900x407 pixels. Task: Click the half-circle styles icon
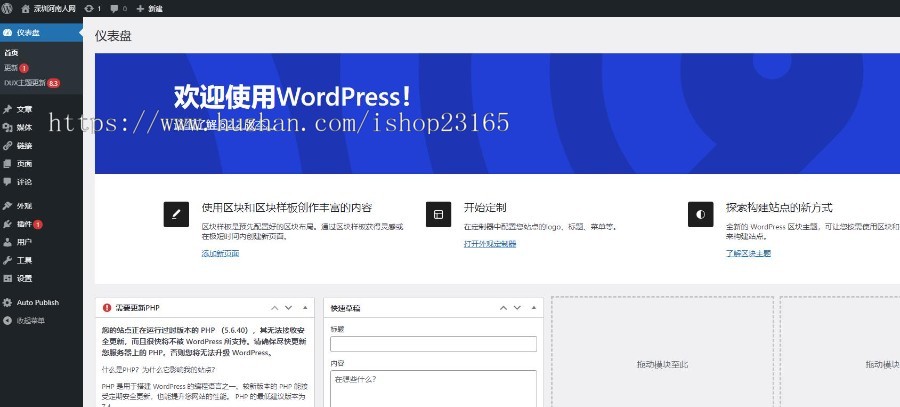[x=700, y=214]
